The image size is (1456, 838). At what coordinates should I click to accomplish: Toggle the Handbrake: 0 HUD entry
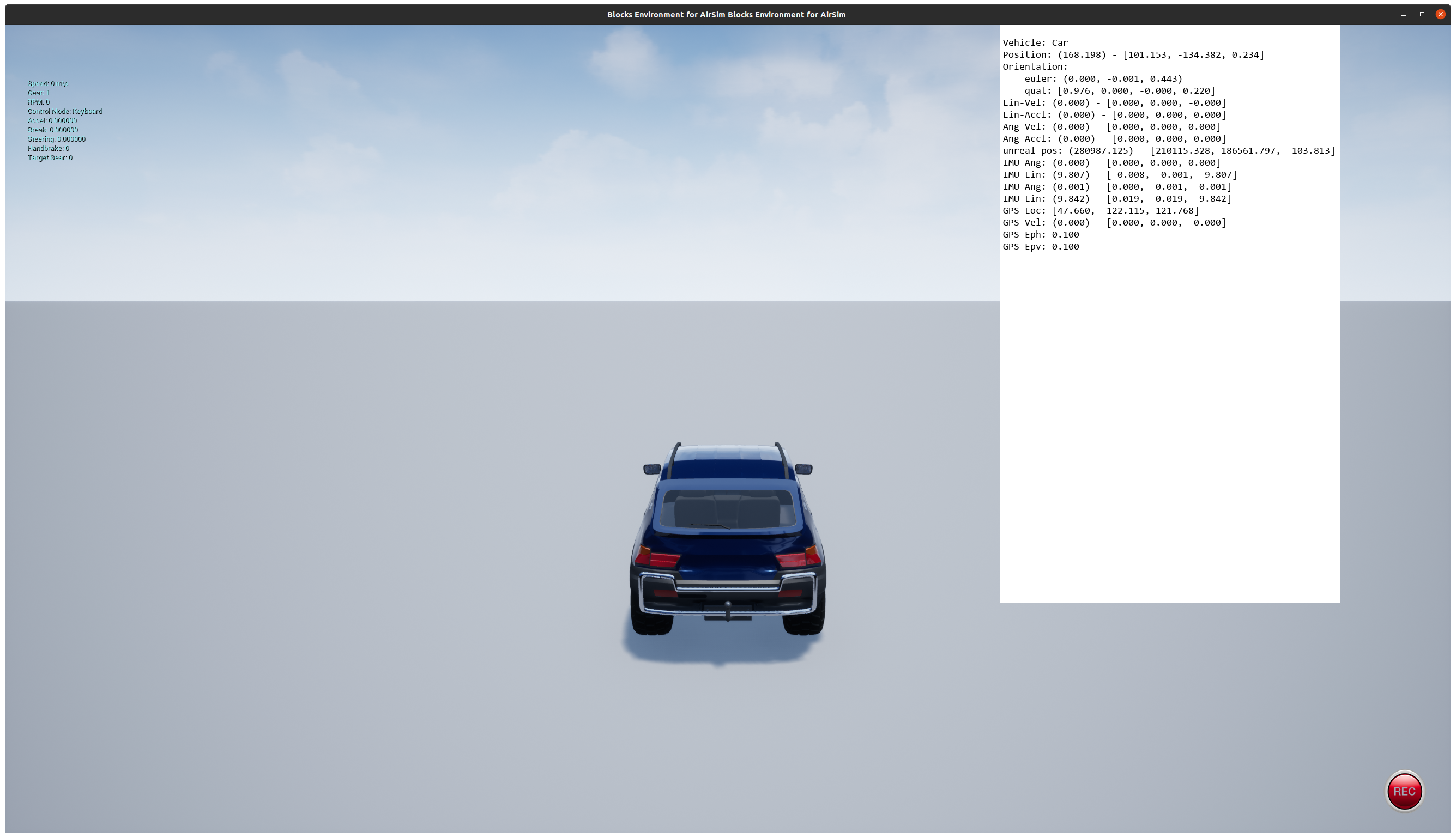tap(49, 148)
